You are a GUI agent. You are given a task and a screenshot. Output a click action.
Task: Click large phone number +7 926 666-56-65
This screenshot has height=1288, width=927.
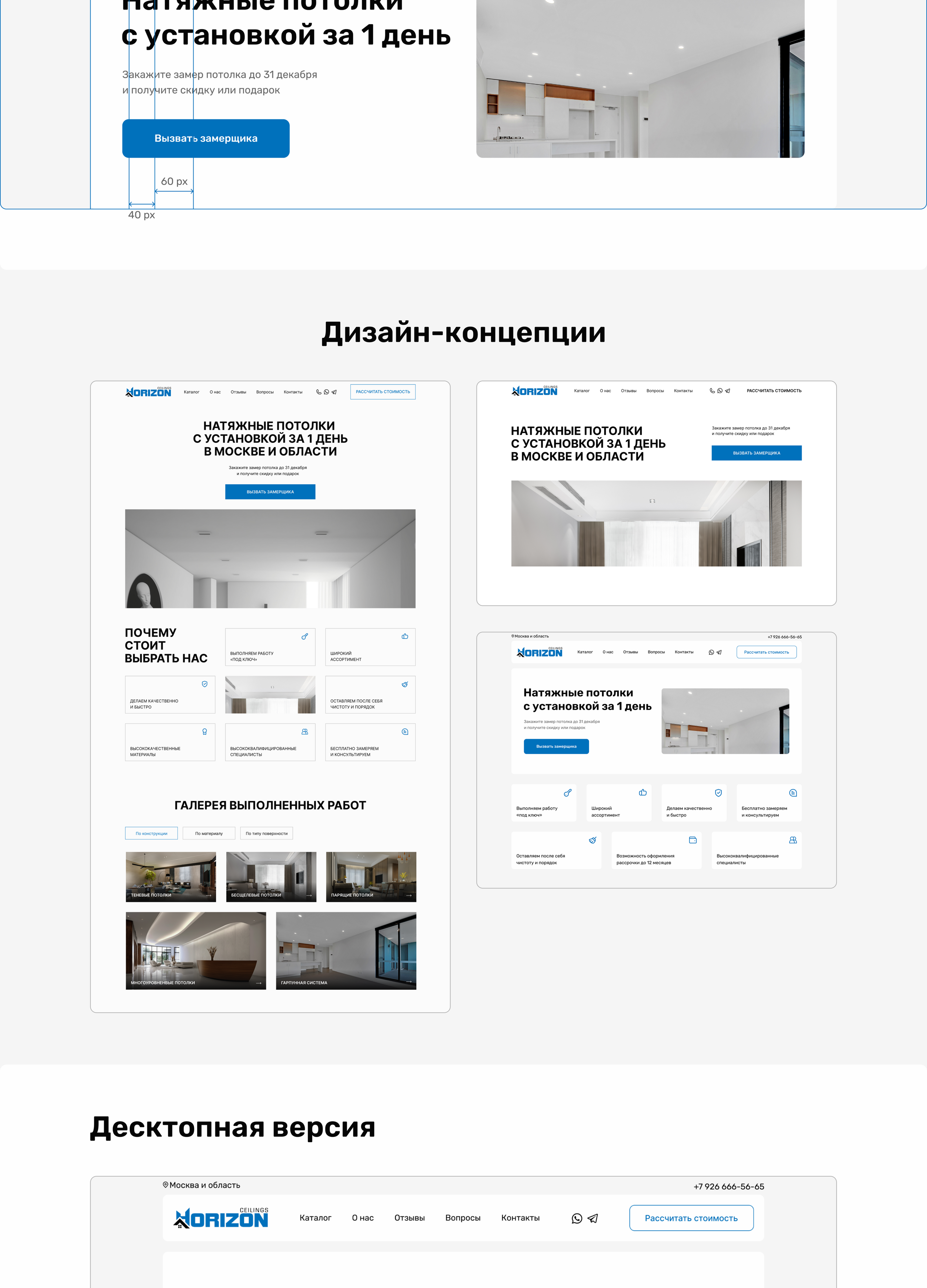coord(728,1187)
